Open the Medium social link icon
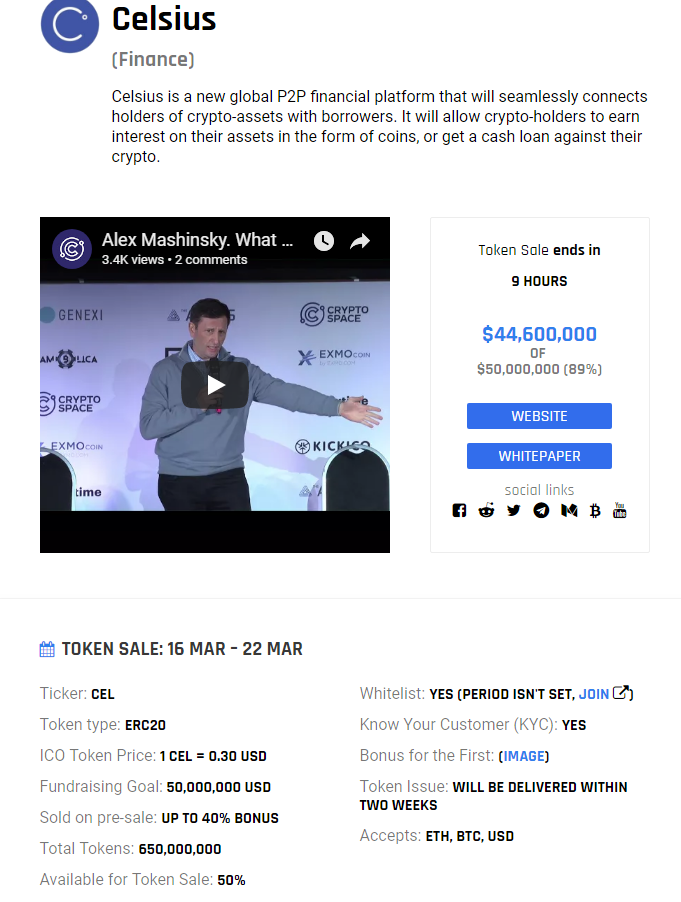Screen dimensions: 681x902 click(x=569, y=510)
